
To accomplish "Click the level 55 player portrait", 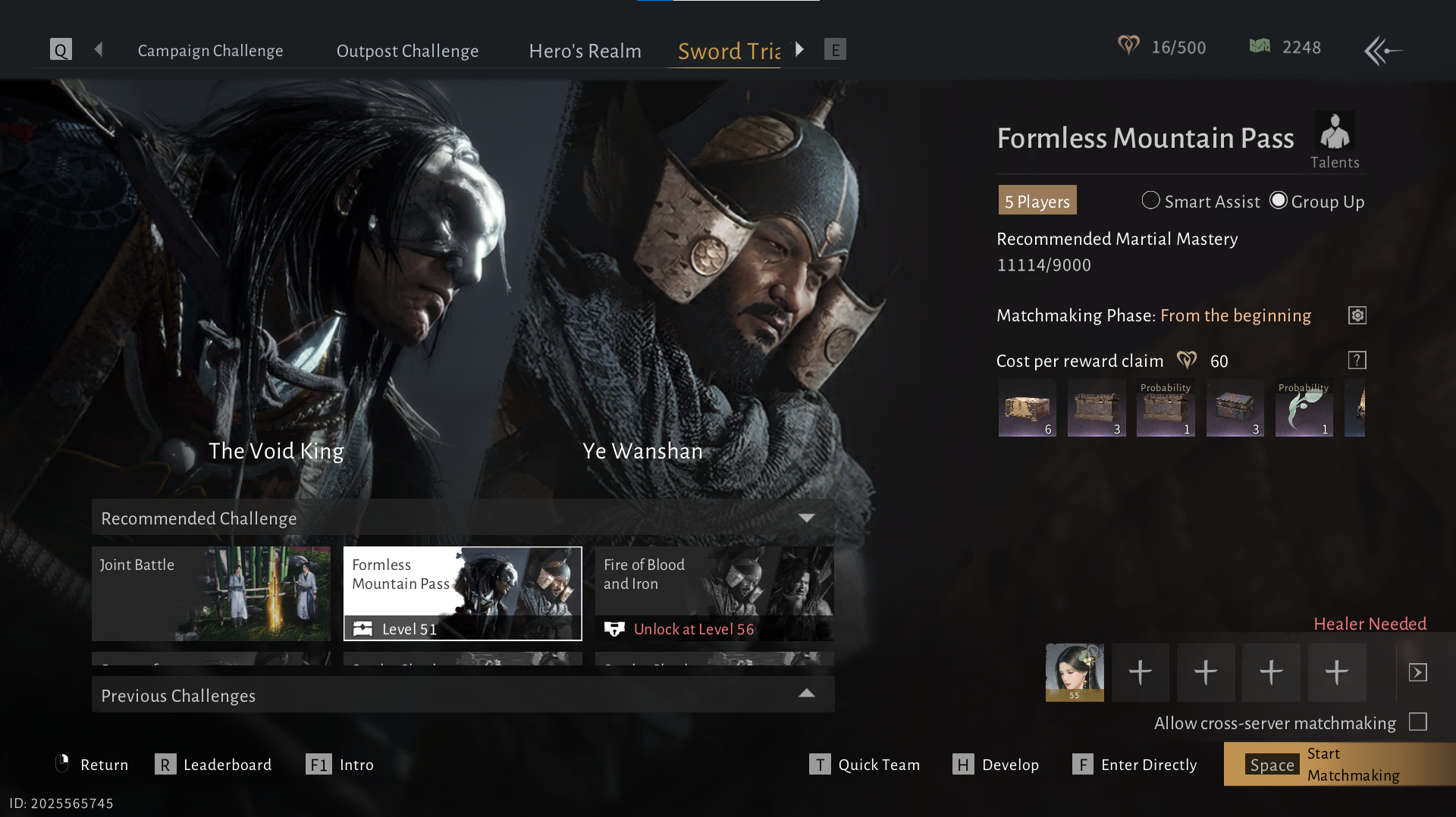I will coord(1075,672).
